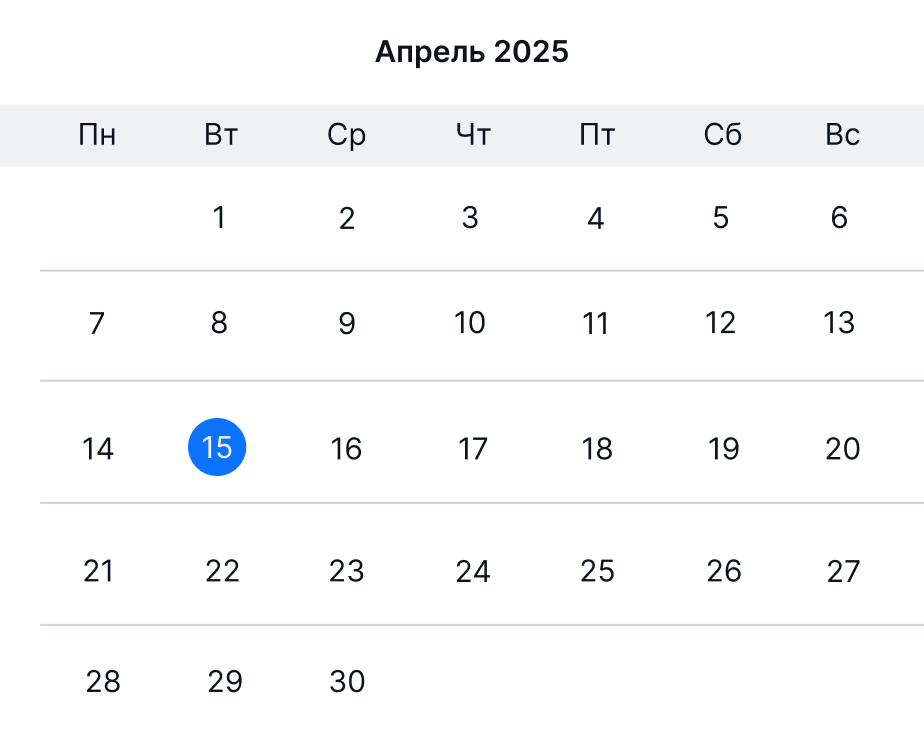Pick date 28 under Пн

coord(103,681)
